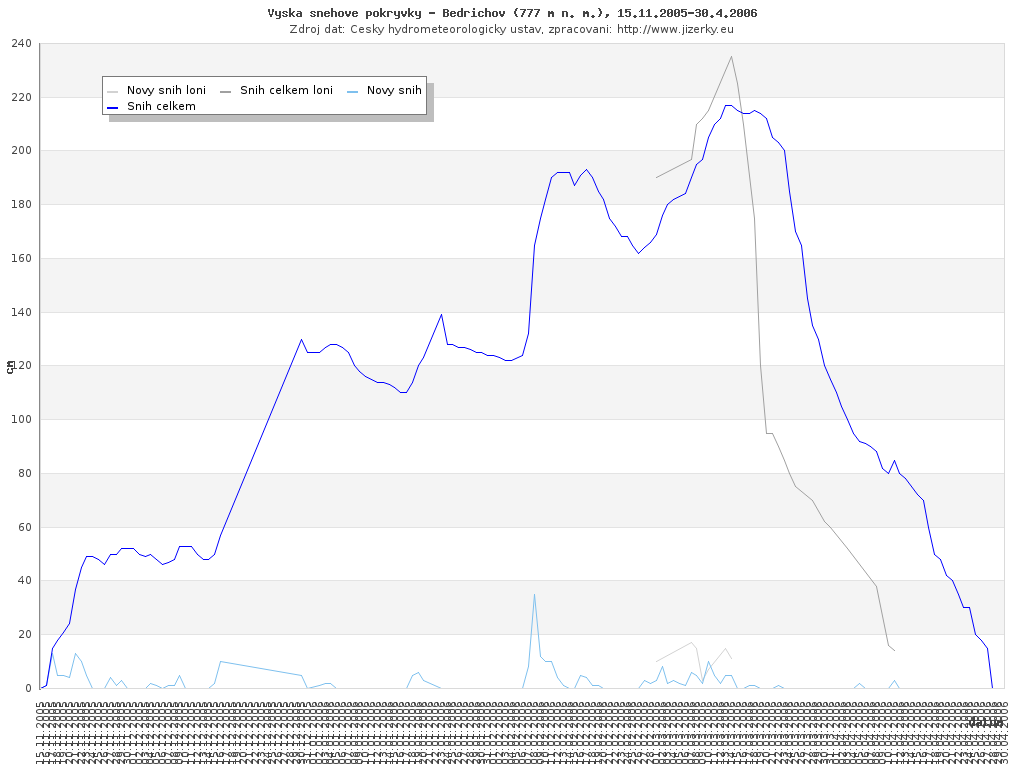The width and height of the screenshot is (1024, 768).
Task: Click the 240 tick label on y-axis
Action: (x=21, y=44)
